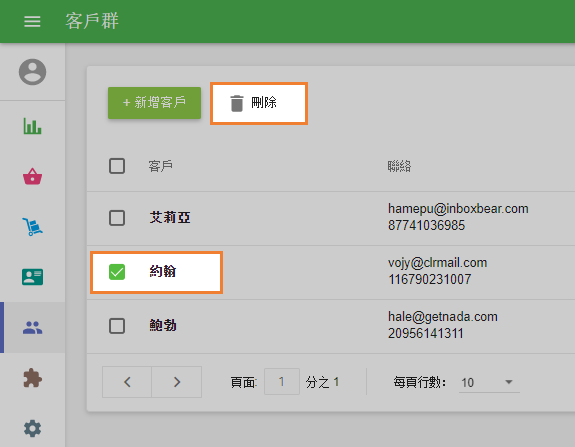Click the 客戶群 page title

click(x=92, y=21)
